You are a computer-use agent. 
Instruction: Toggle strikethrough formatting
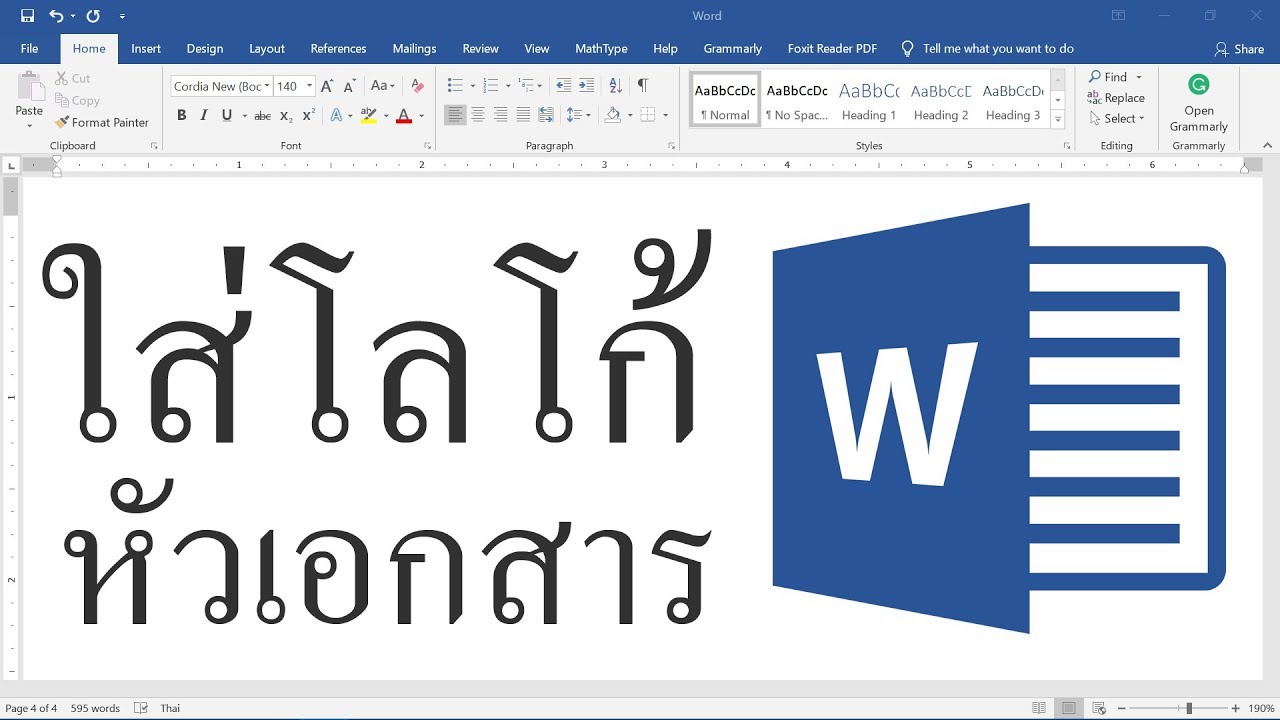(262, 116)
